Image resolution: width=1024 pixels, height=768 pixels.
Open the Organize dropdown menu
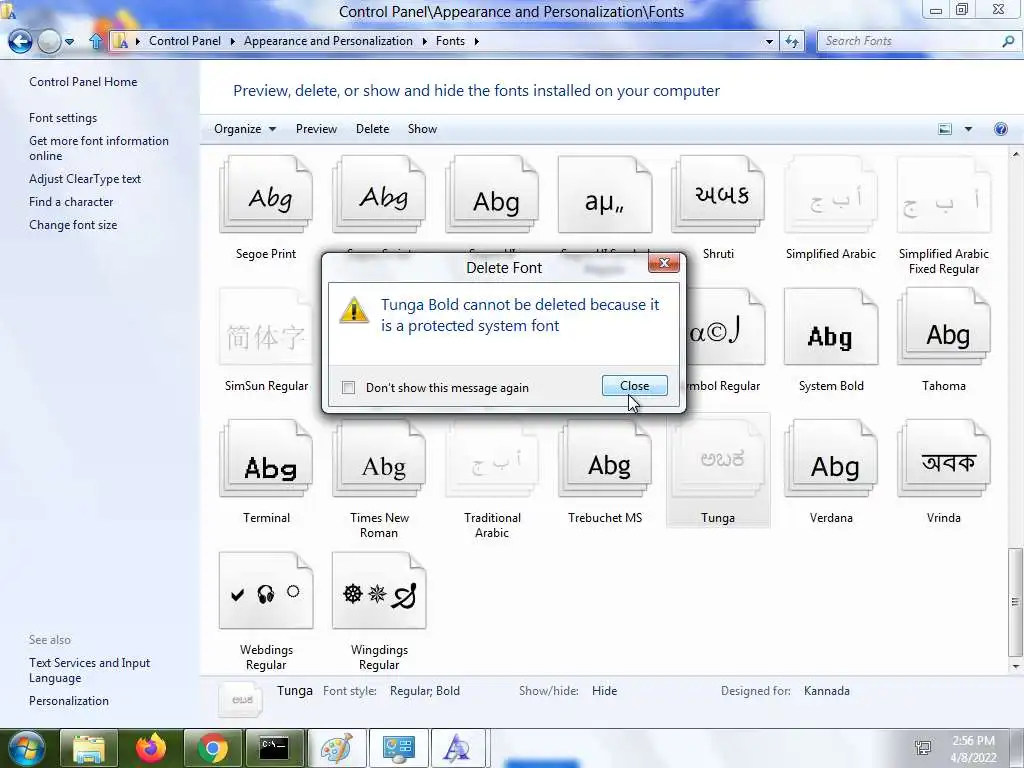point(245,129)
